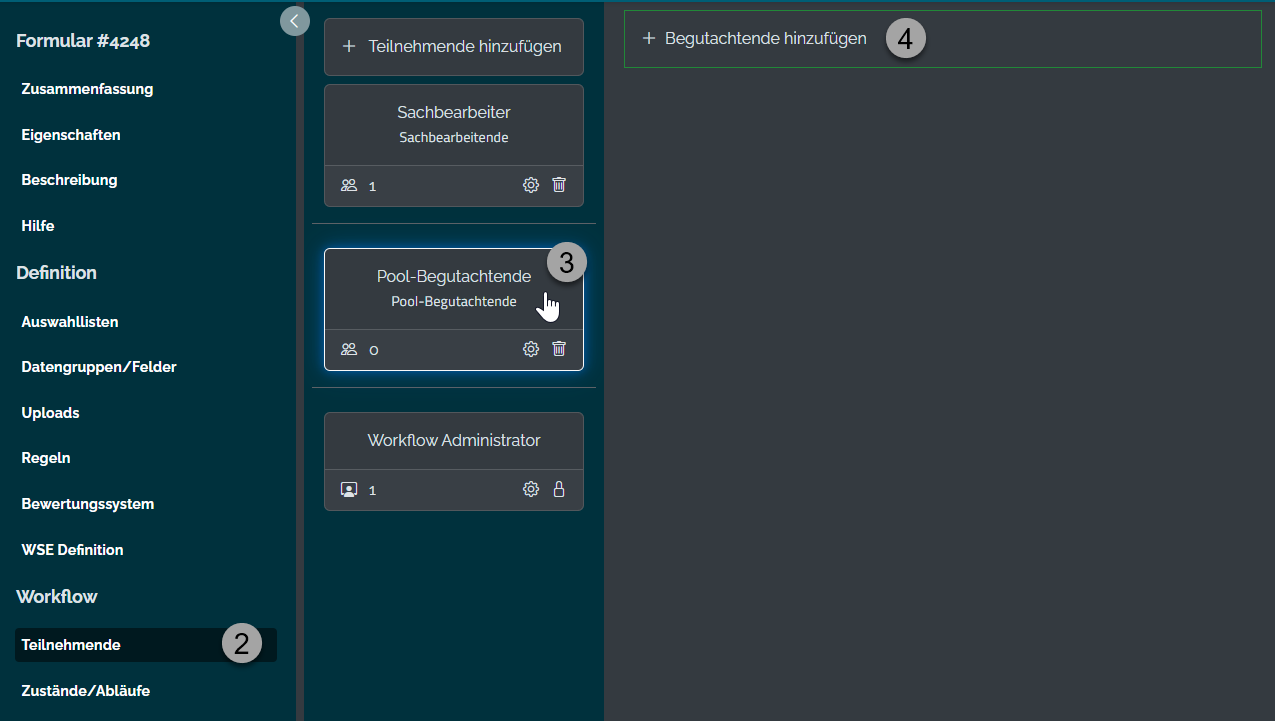1275x721 pixels.
Task: Click Teilnehmende hinzufügen button
Action: tap(453, 47)
